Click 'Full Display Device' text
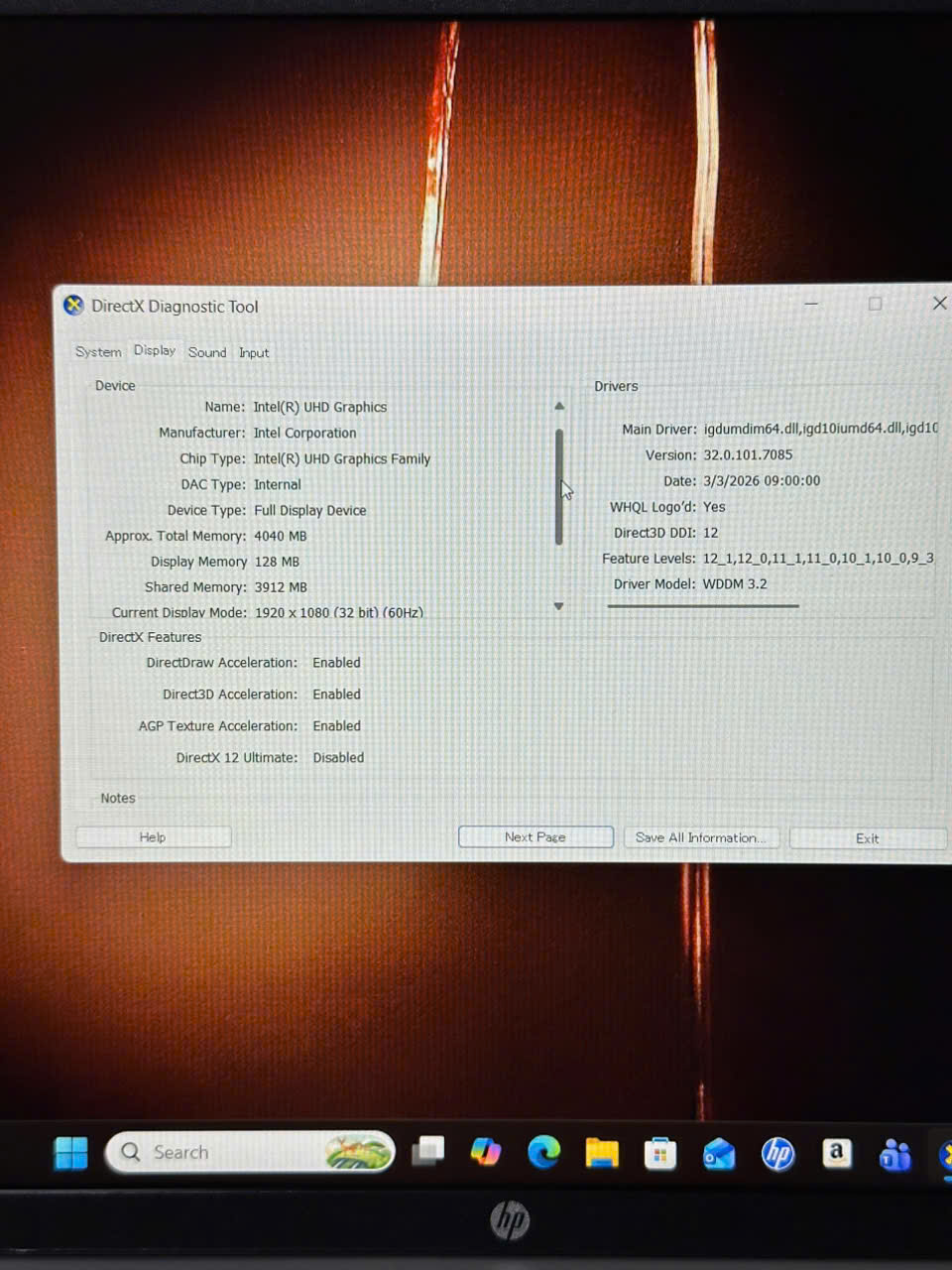Image resolution: width=952 pixels, height=1270 pixels. [310, 510]
